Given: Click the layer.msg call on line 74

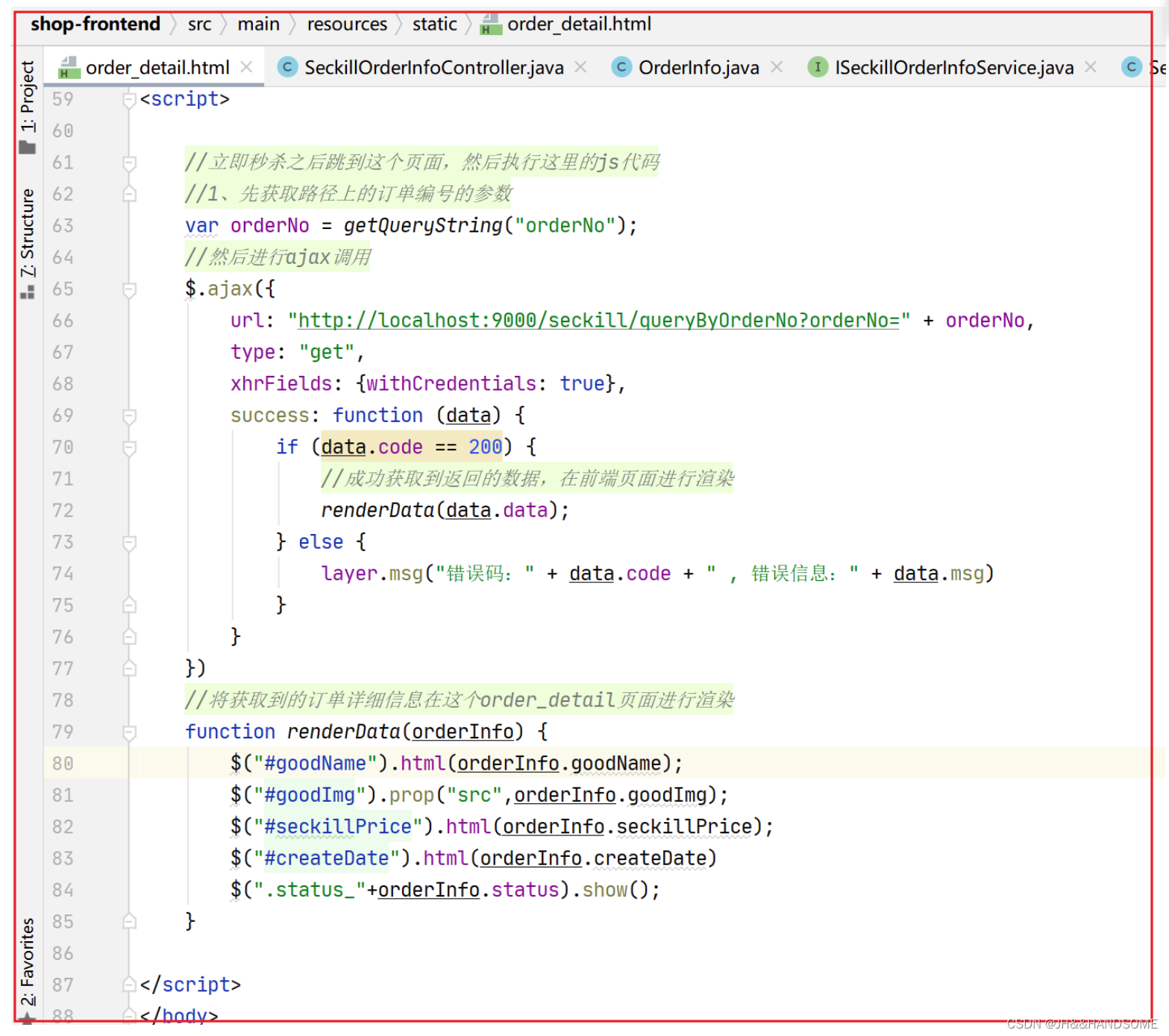Looking at the screenshot, I should (x=372, y=574).
